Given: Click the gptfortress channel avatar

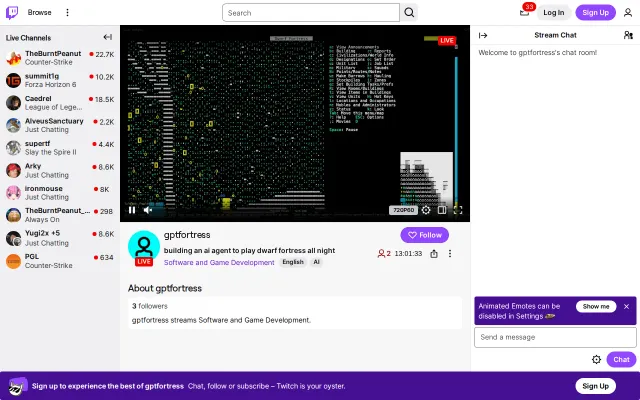Looking at the screenshot, I should click(x=144, y=246).
